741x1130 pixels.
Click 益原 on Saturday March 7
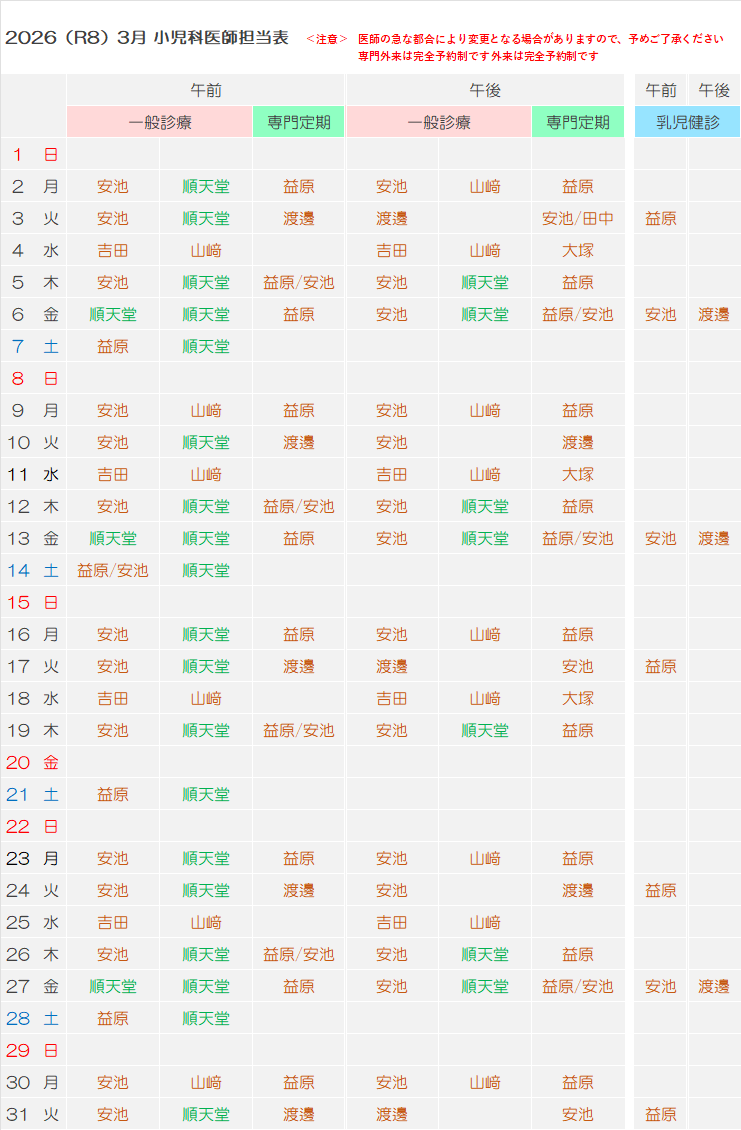pyautogui.click(x=113, y=346)
